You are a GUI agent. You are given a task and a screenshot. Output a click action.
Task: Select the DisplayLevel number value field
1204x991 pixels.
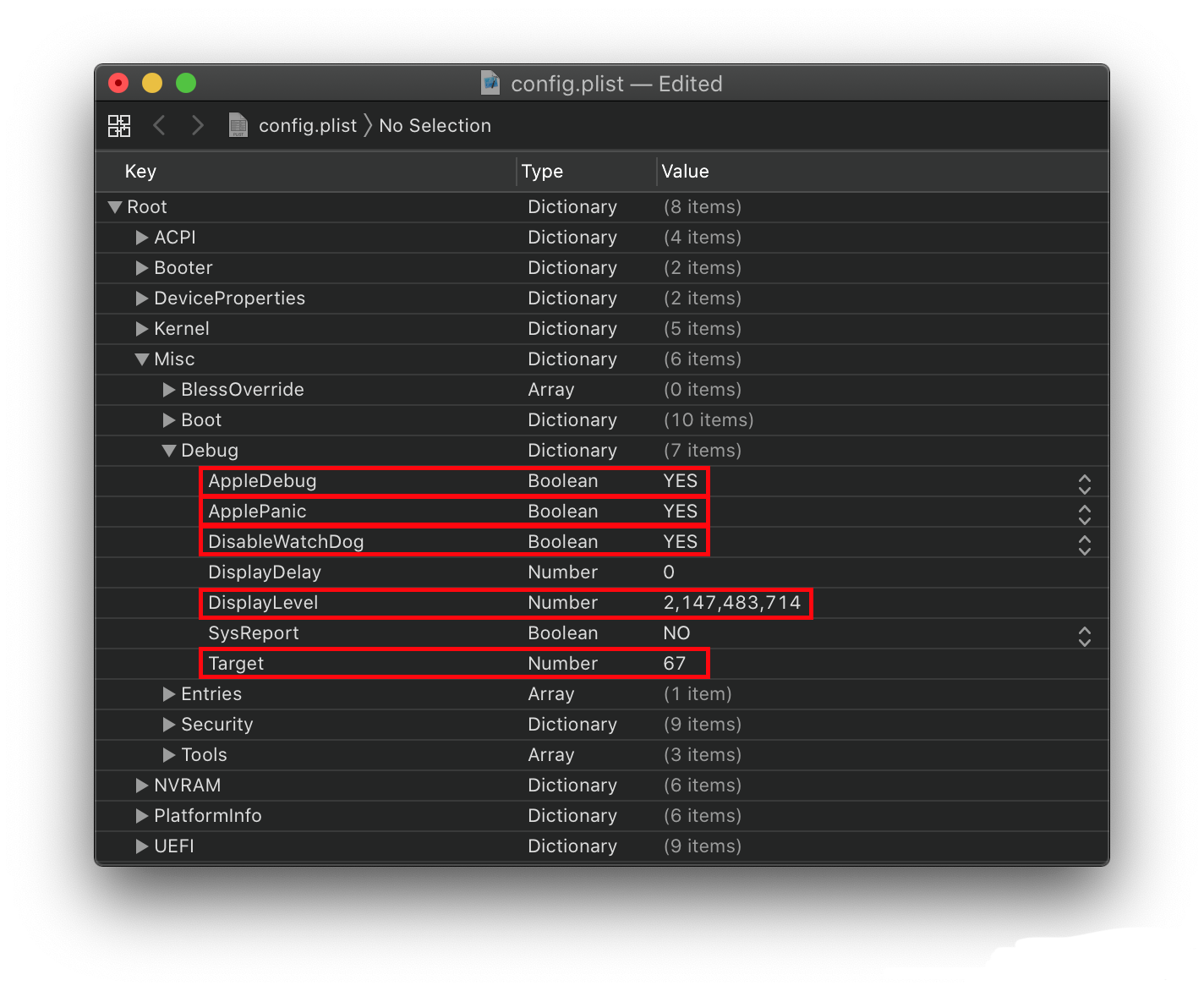[731, 603]
